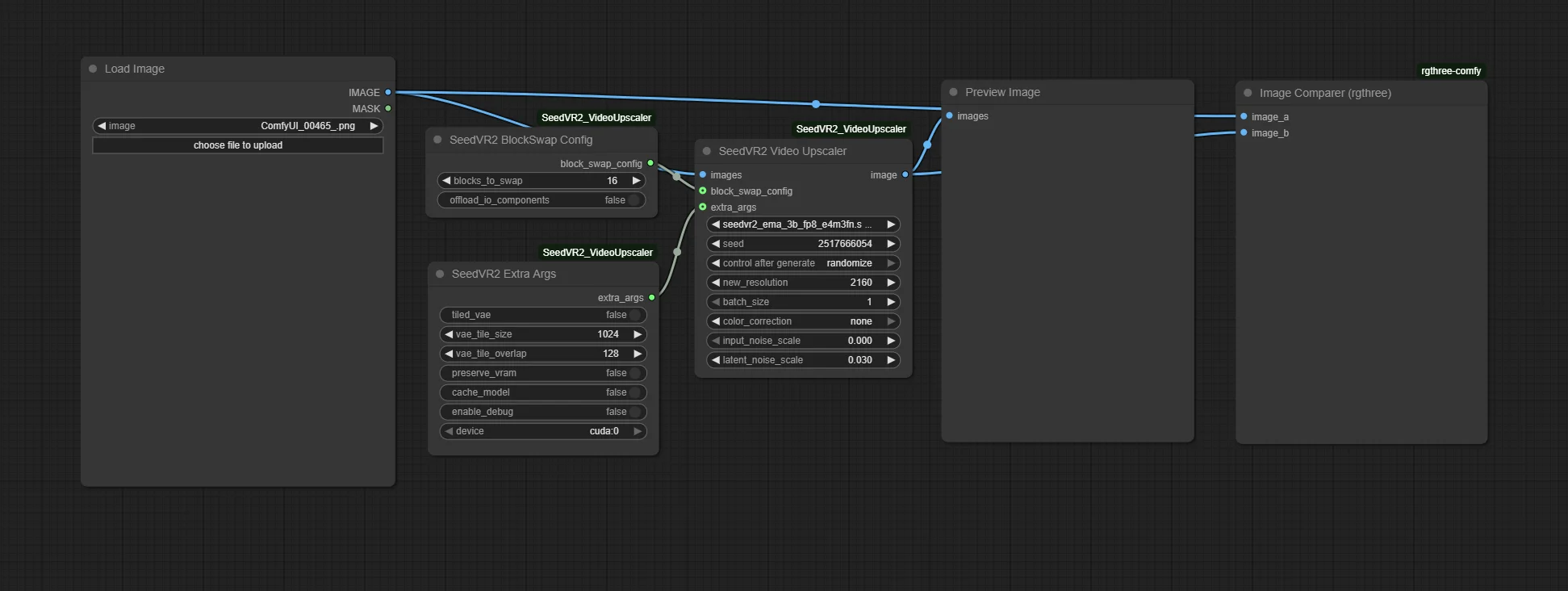Collapse the Load Image node using its dot
This screenshot has height=591, width=1568.
(x=93, y=69)
